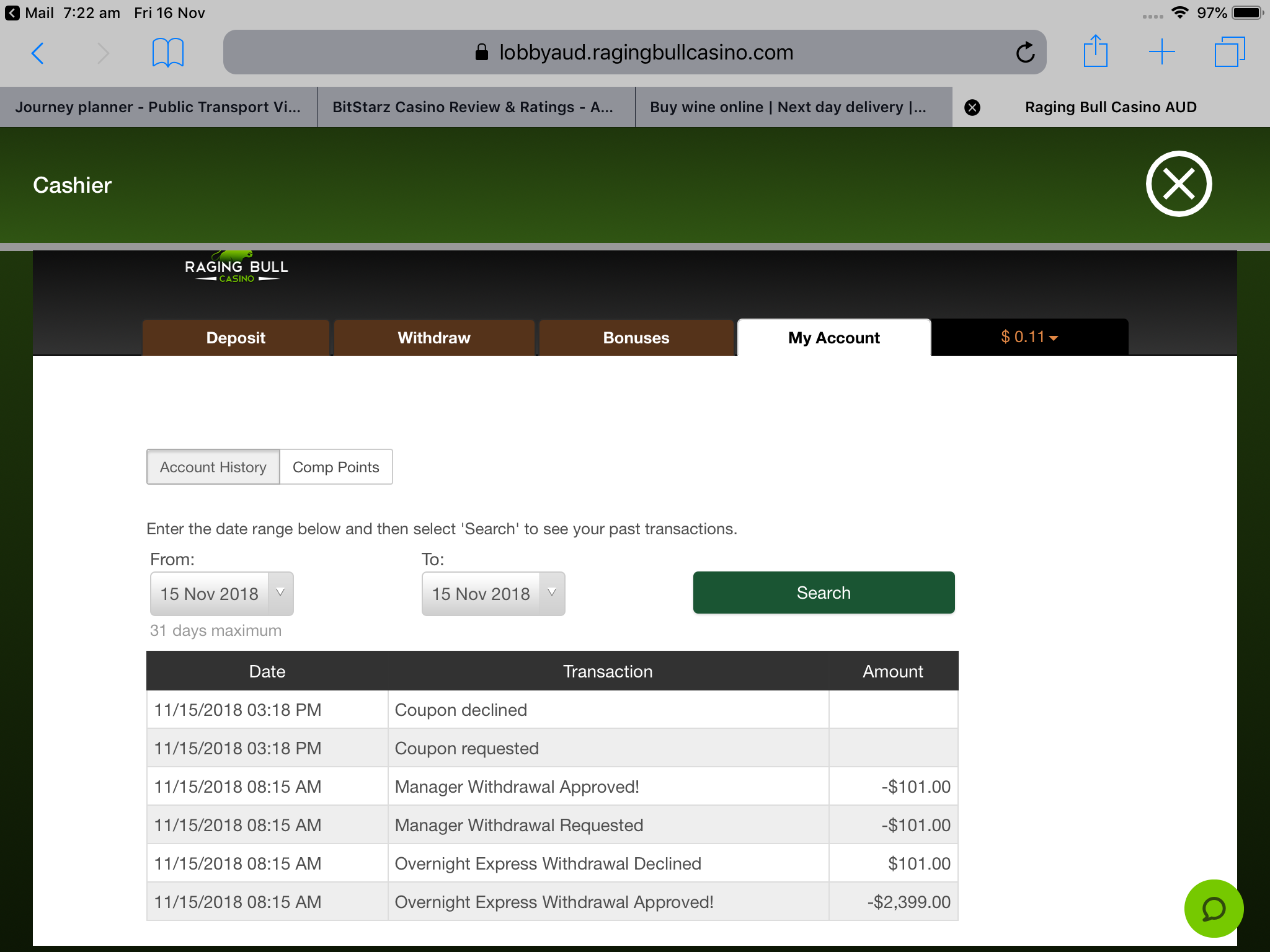Show all tabs overview icon

1230,52
